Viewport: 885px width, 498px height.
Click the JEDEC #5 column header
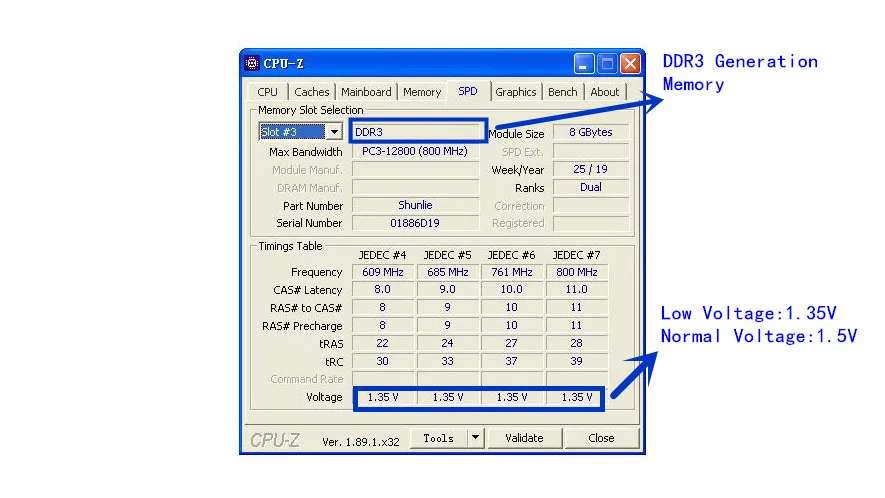click(x=448, y=255)
